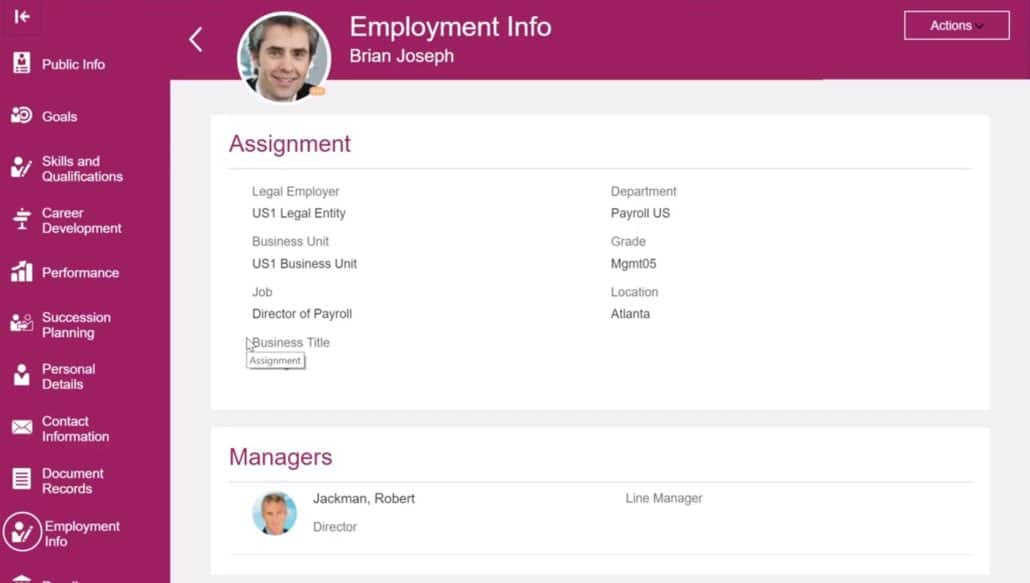The image size is (1030, 583).
Task: Open the Public Info section icon
Action: pos(20,63)
